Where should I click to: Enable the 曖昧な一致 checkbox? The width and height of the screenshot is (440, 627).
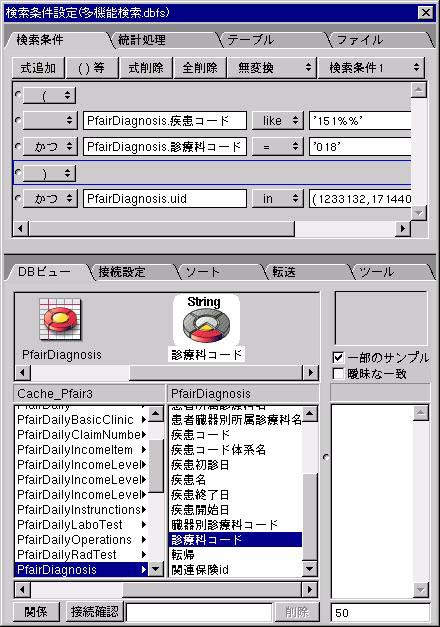[338, 374]
